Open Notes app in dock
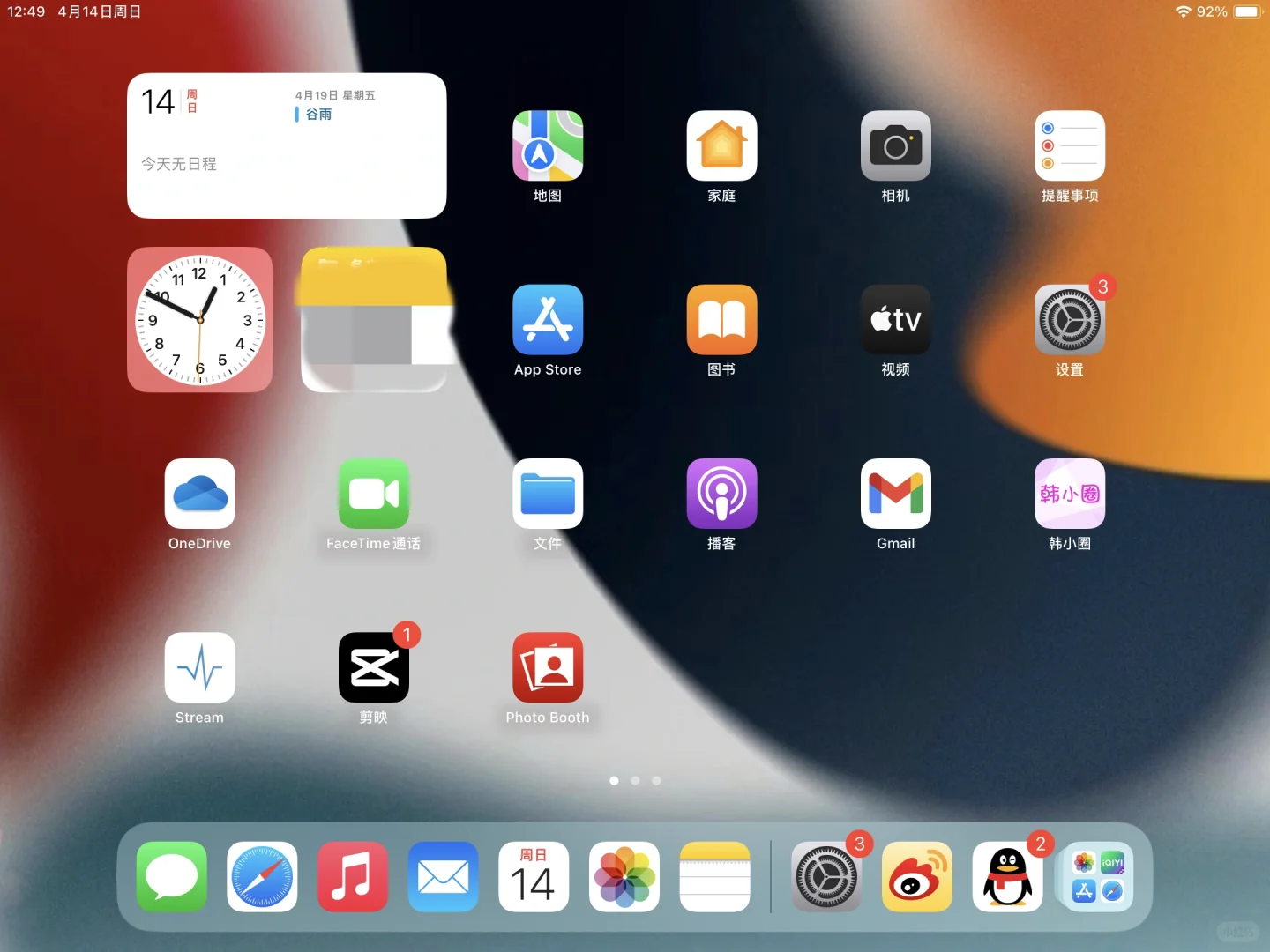 (x=715, y=877)
